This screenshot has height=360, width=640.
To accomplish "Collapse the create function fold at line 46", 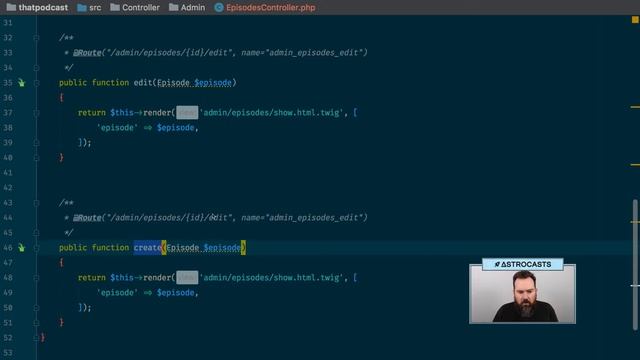I will click(36, 248).
